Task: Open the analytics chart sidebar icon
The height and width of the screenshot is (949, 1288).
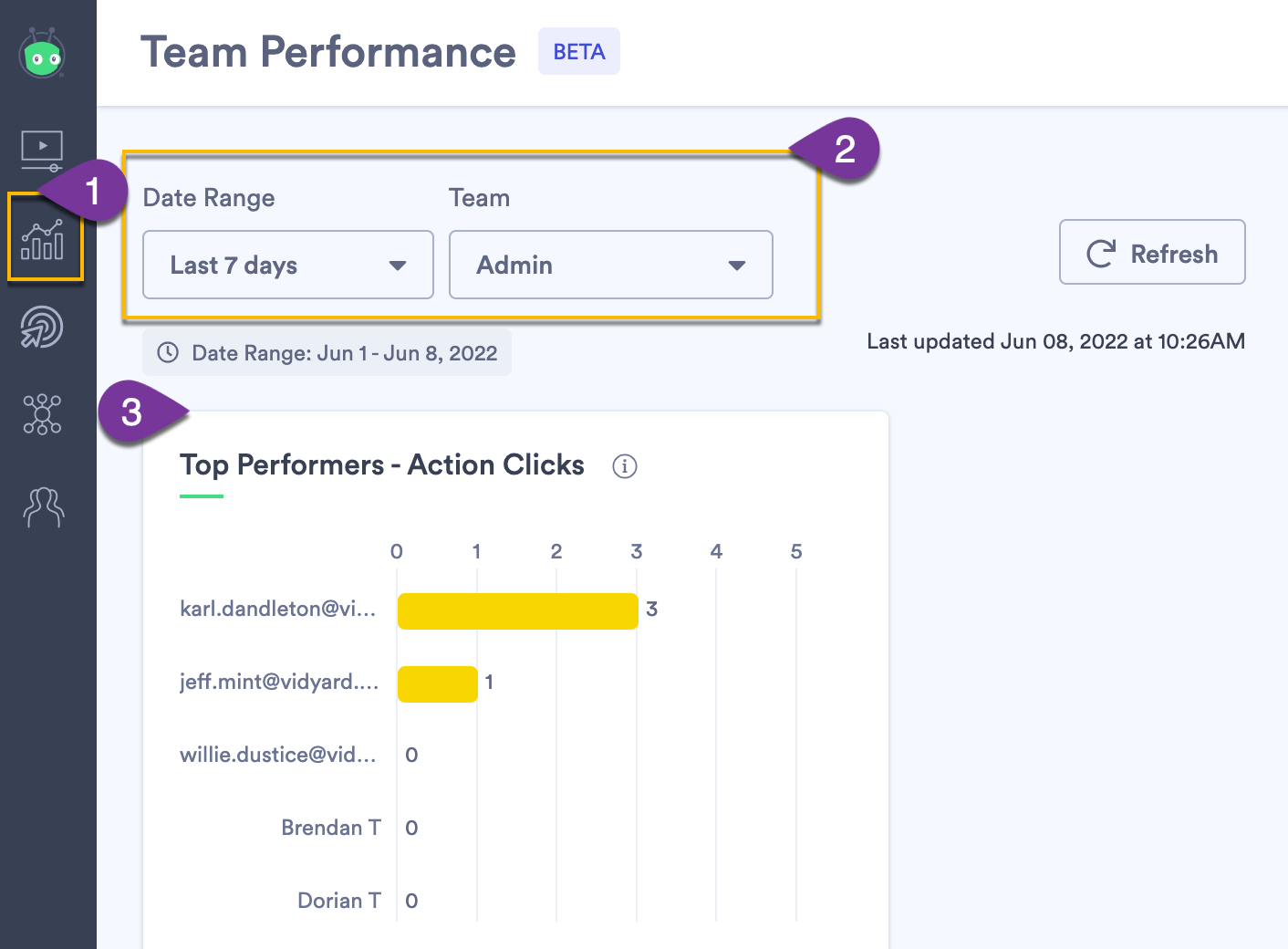Action: click(x=43, y=239)
